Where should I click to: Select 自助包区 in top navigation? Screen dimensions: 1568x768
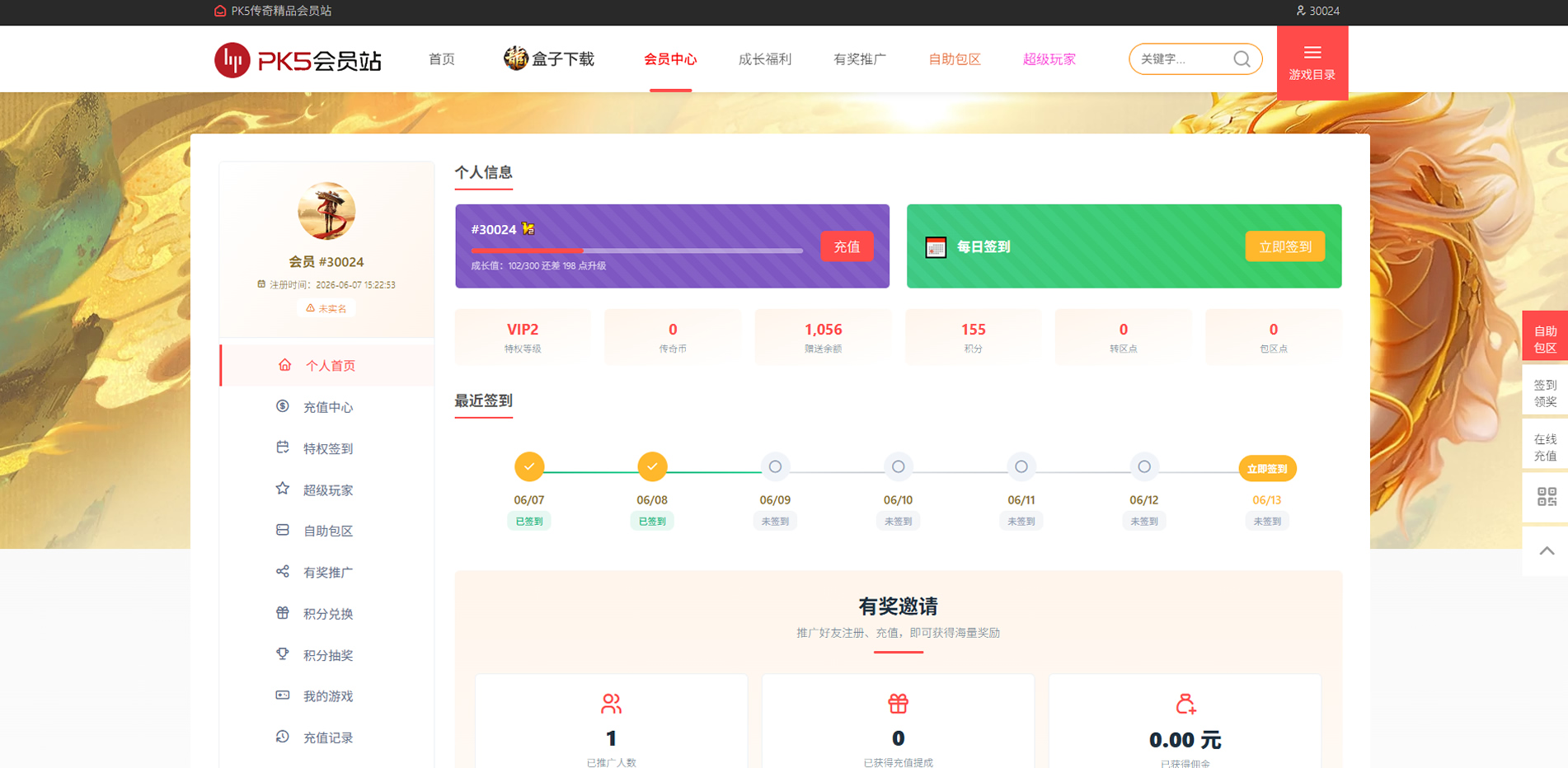955,59
